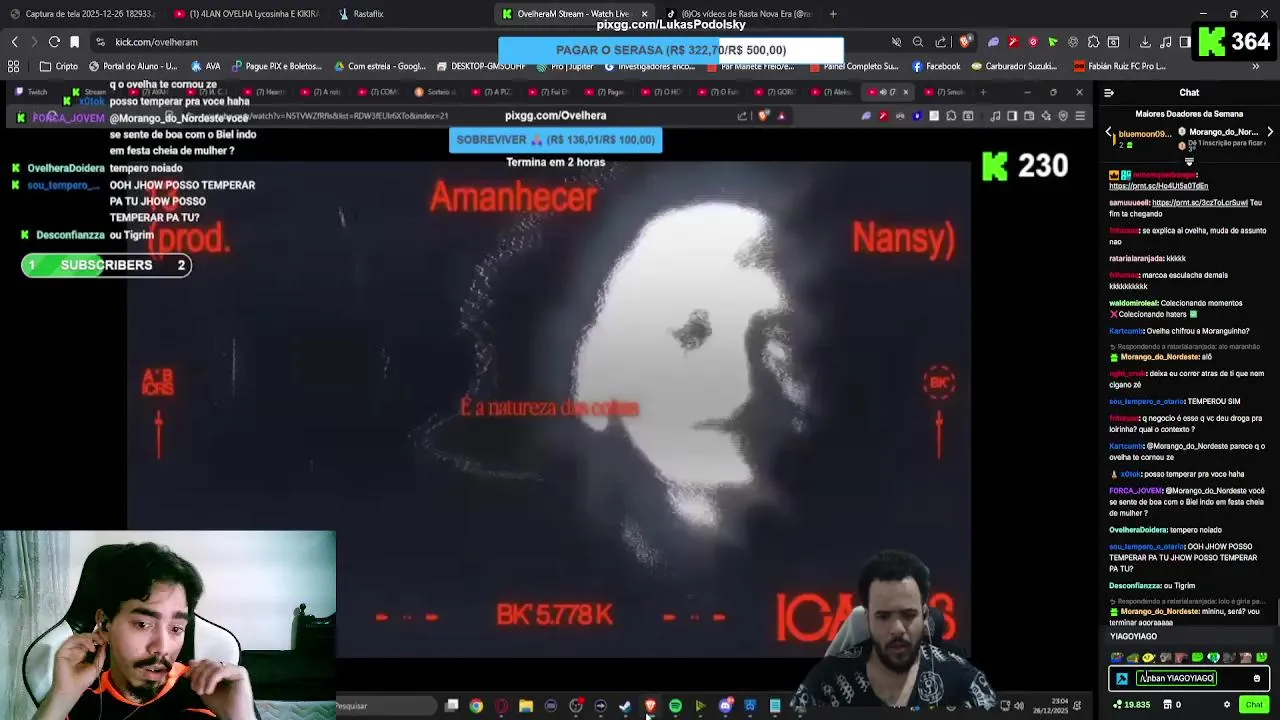Screen dimensions: 1280x720
Task: Switch to the Rastaflix tab
Action: coord(361,14)
